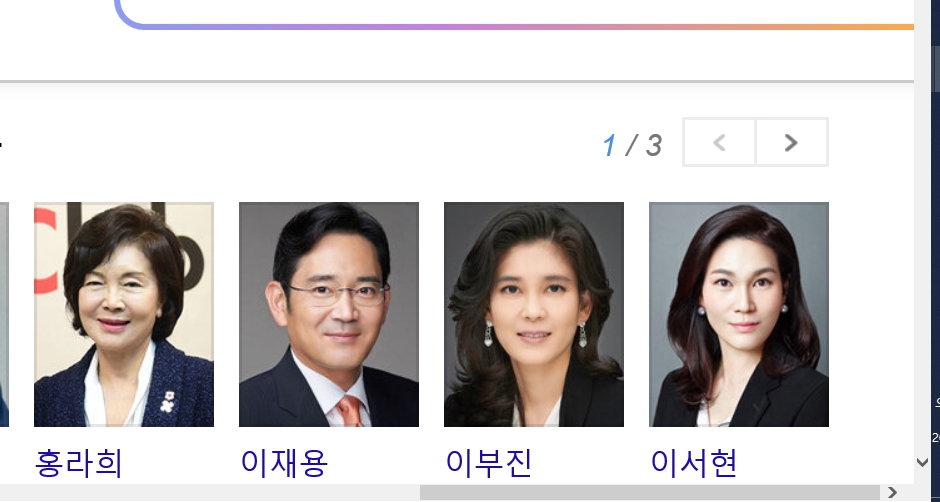940x502 pixels.
Task: Click the 1 / 3 page counter
Action: click(x=632, y=145)
